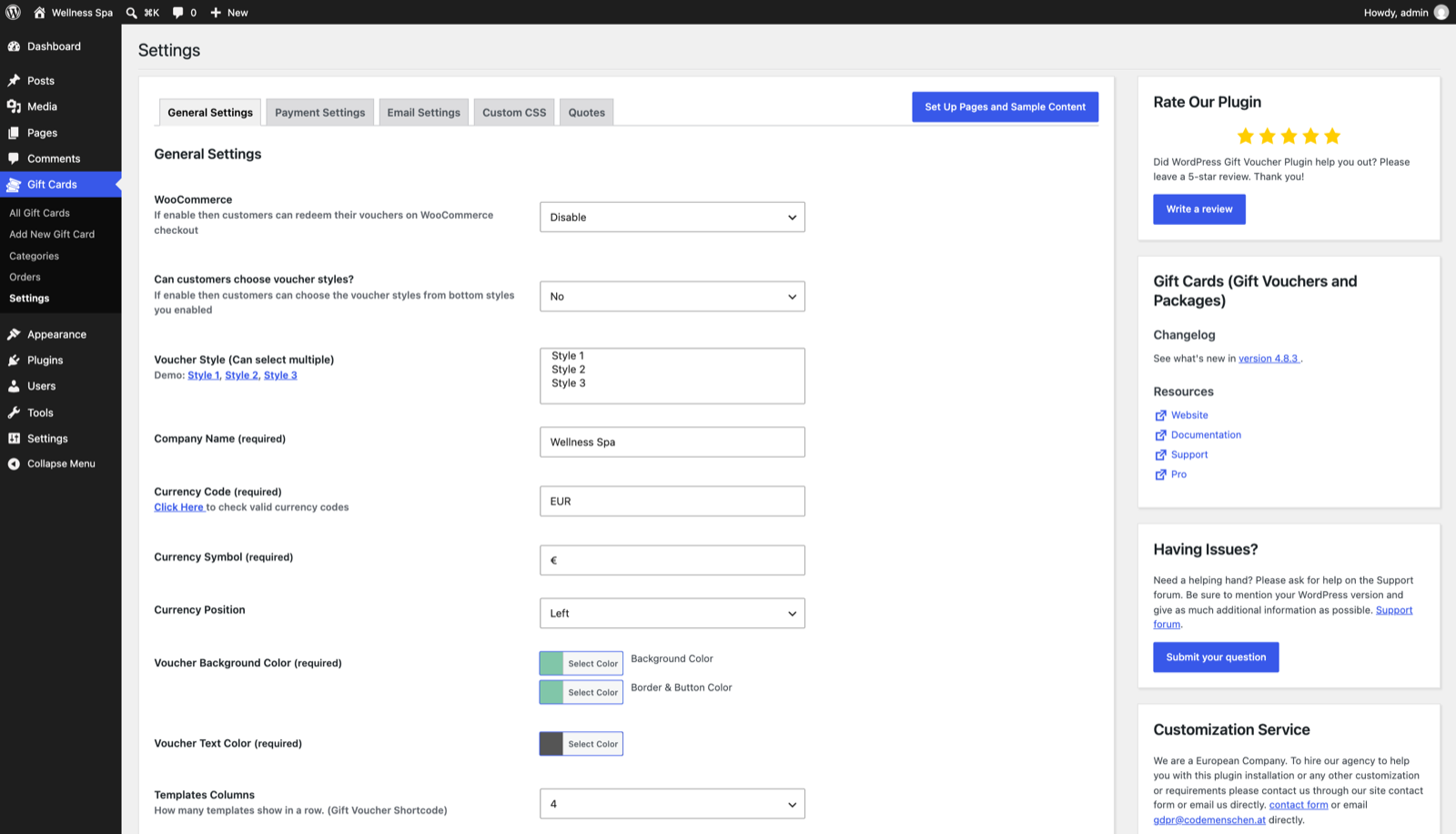
Task: Open the search magnifier icon in admin bar
Action: pos(132,13)
